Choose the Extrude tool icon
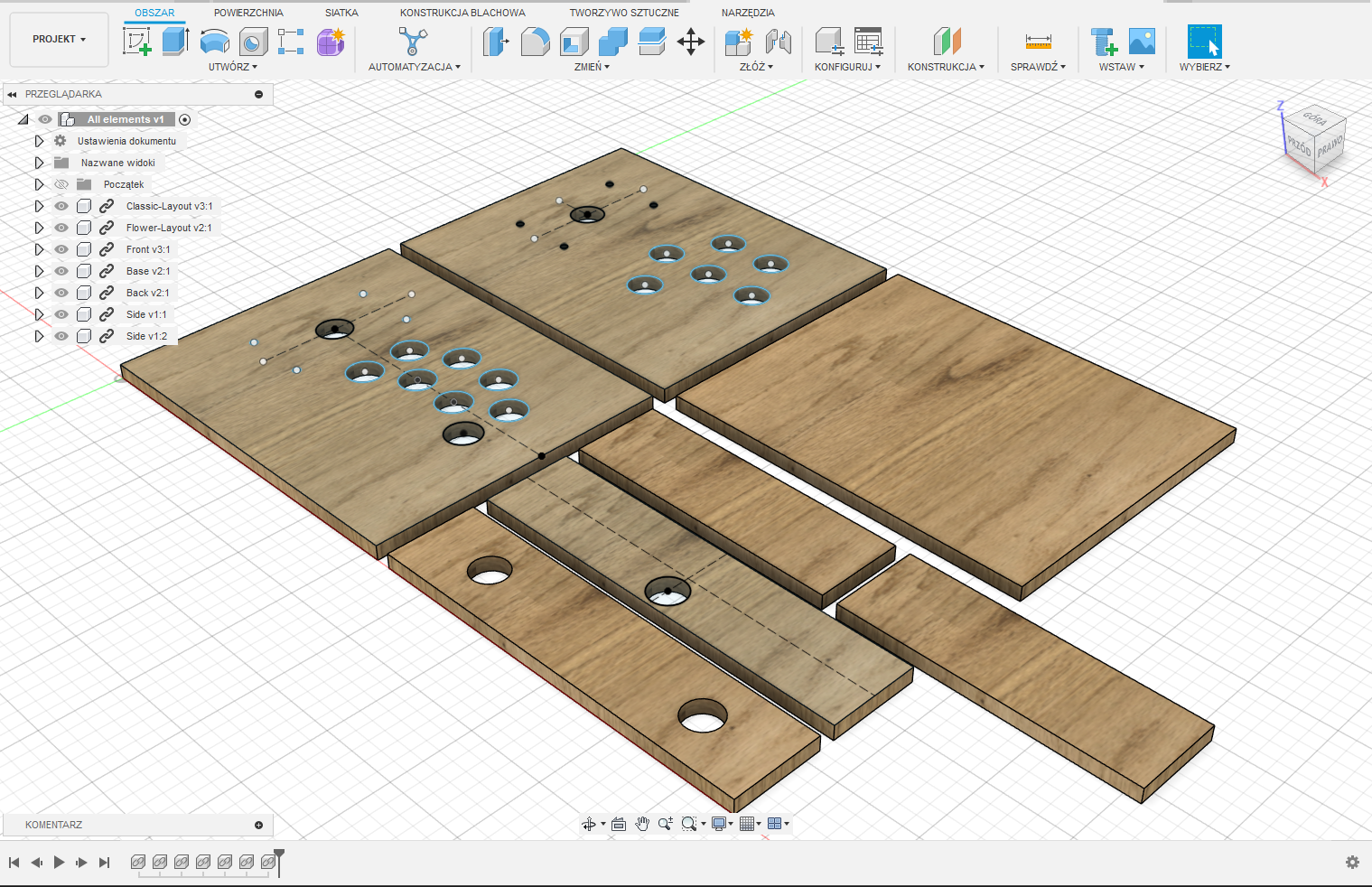The height and width of the screenshot is (887, 1372). (175, 41)
